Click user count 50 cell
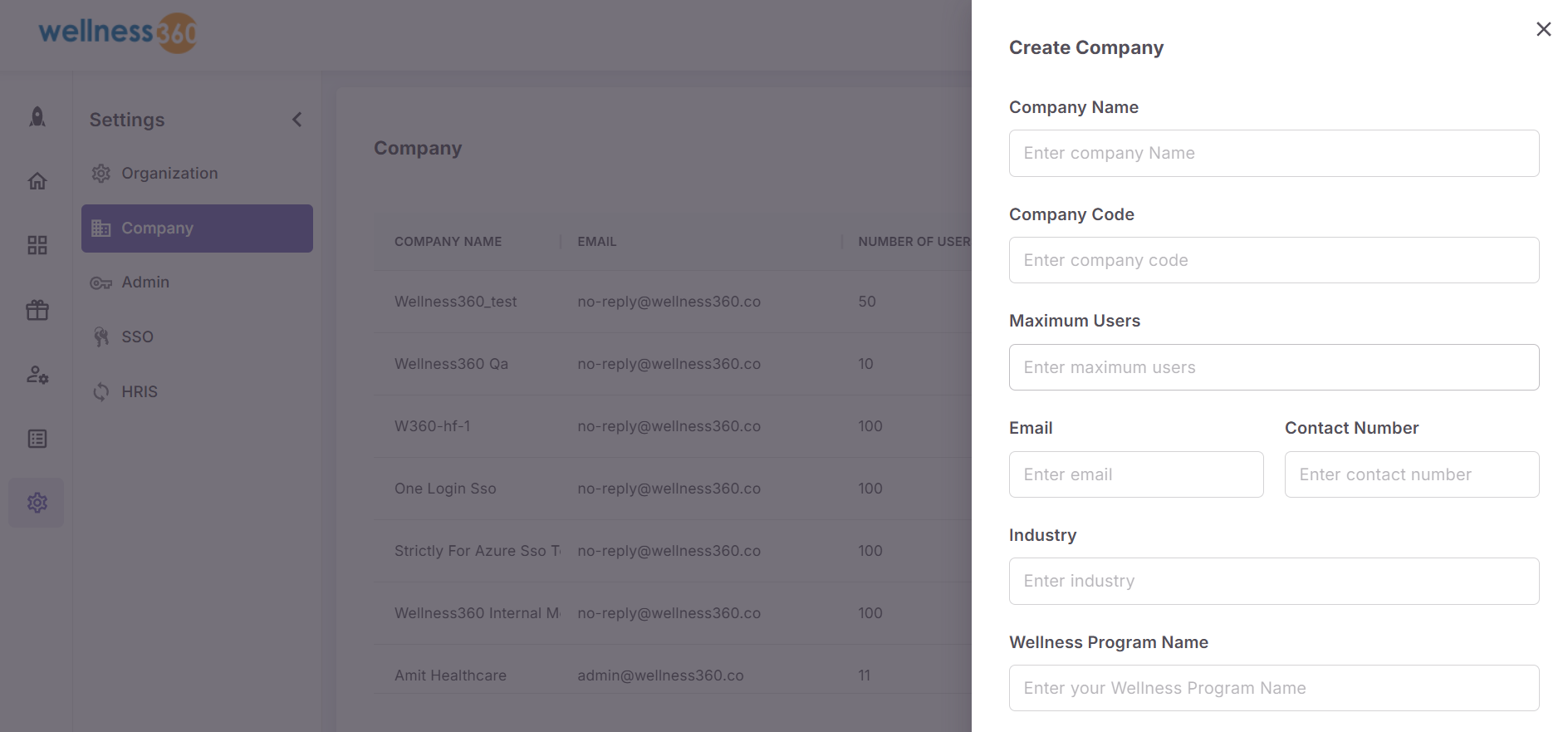Screen dimensions: 1568x732 click(867, 302)
